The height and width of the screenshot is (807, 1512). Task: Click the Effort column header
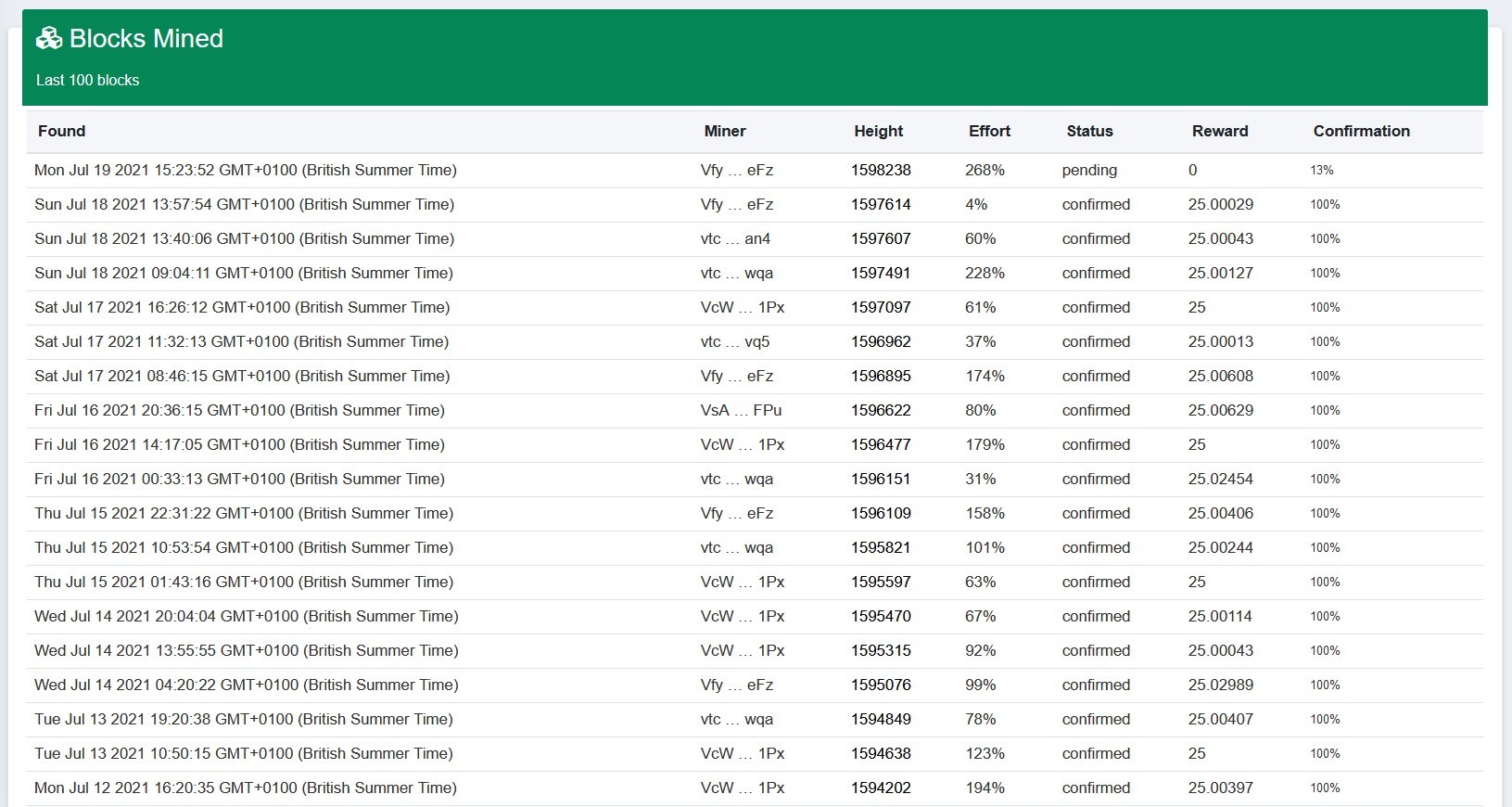click(x=989, y=131)
